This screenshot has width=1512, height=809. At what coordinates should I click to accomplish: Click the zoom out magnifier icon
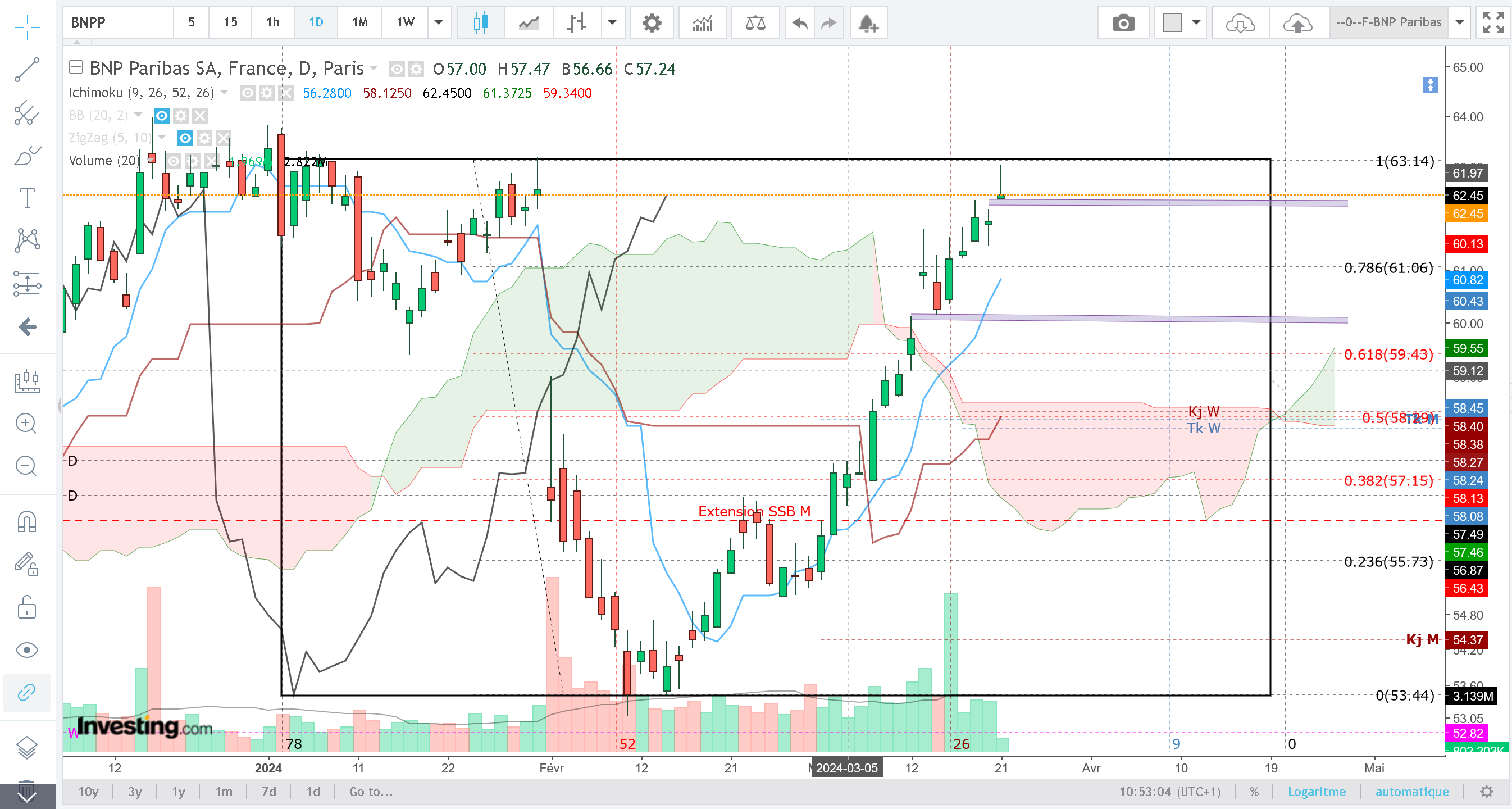point(27,466)
